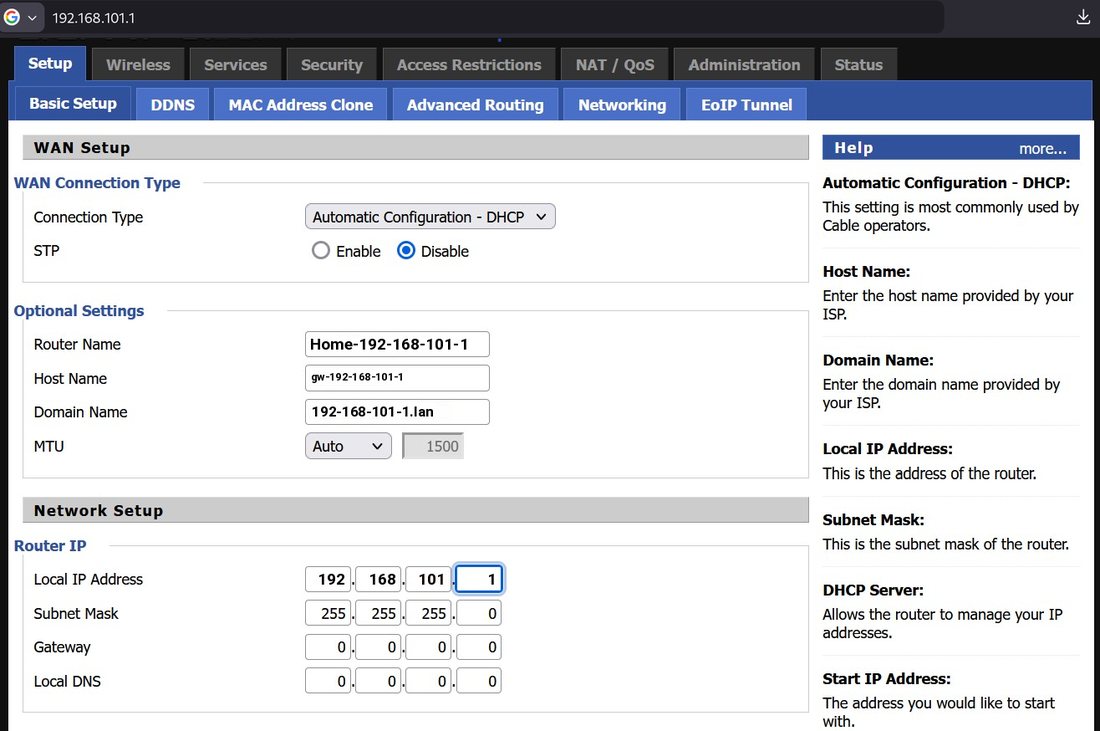This screenshot has width=1100, height=731.
Task: Click the 'WAN Connection Type' legend text
Action: pos(97,183)
